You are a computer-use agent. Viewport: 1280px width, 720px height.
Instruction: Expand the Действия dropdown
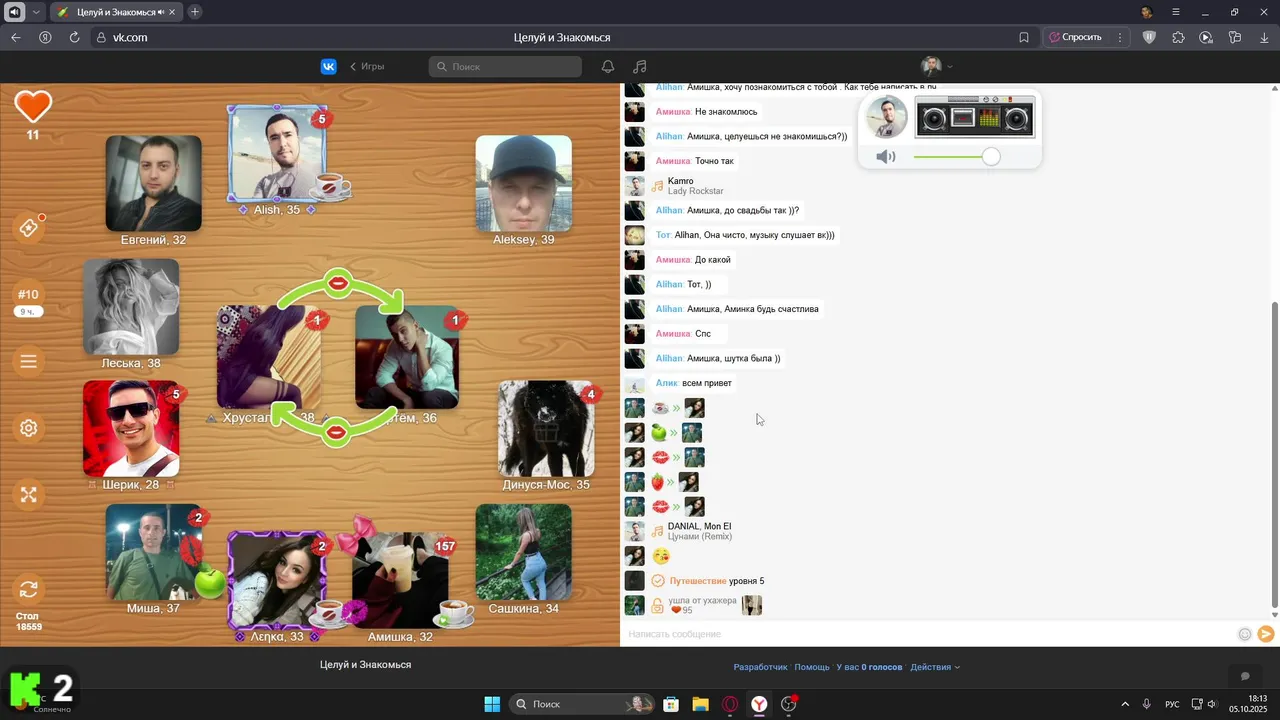[935, 667]
